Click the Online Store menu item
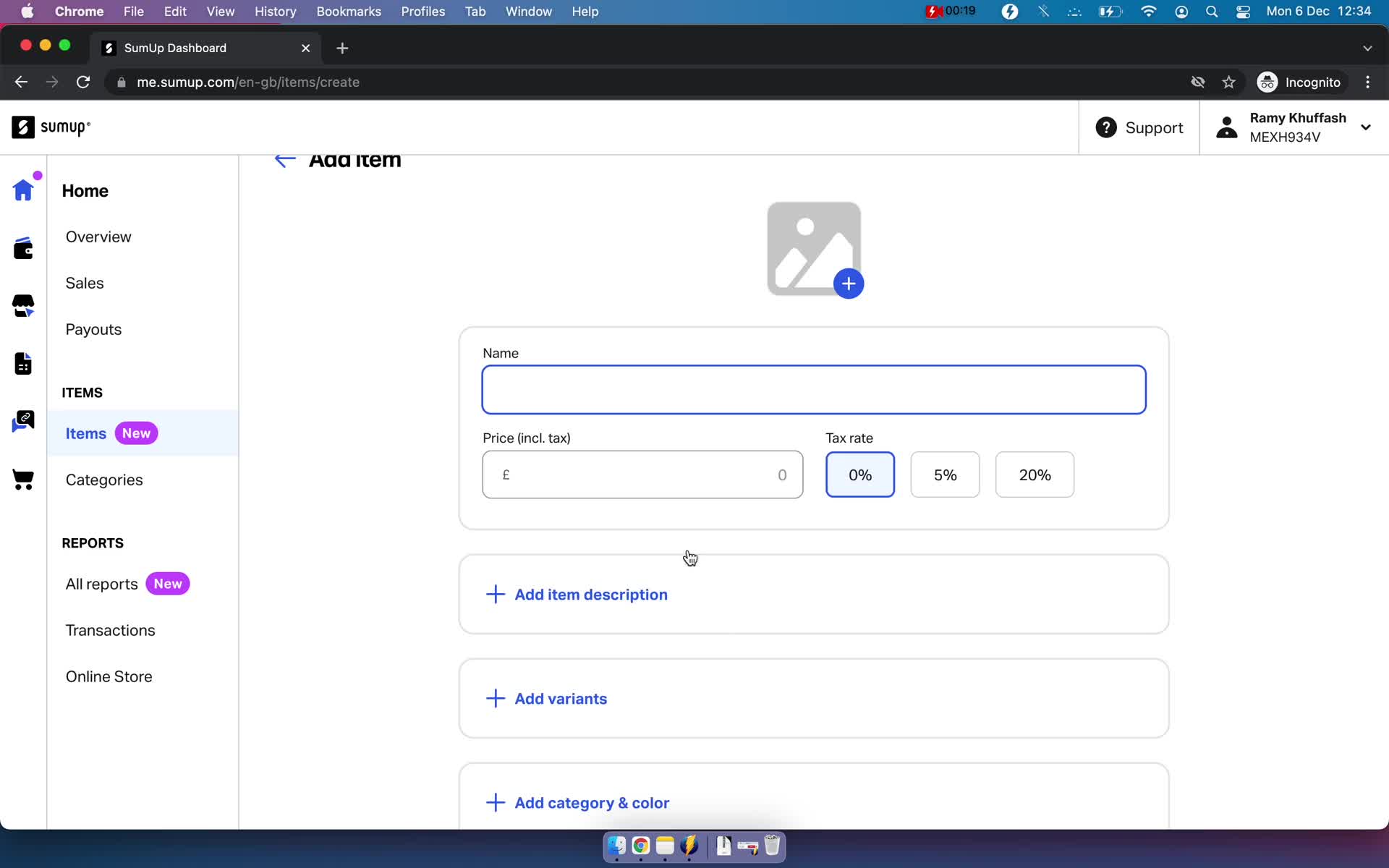Image resolution: width=1389 pixels, height=868 pixels. [108, 676]
